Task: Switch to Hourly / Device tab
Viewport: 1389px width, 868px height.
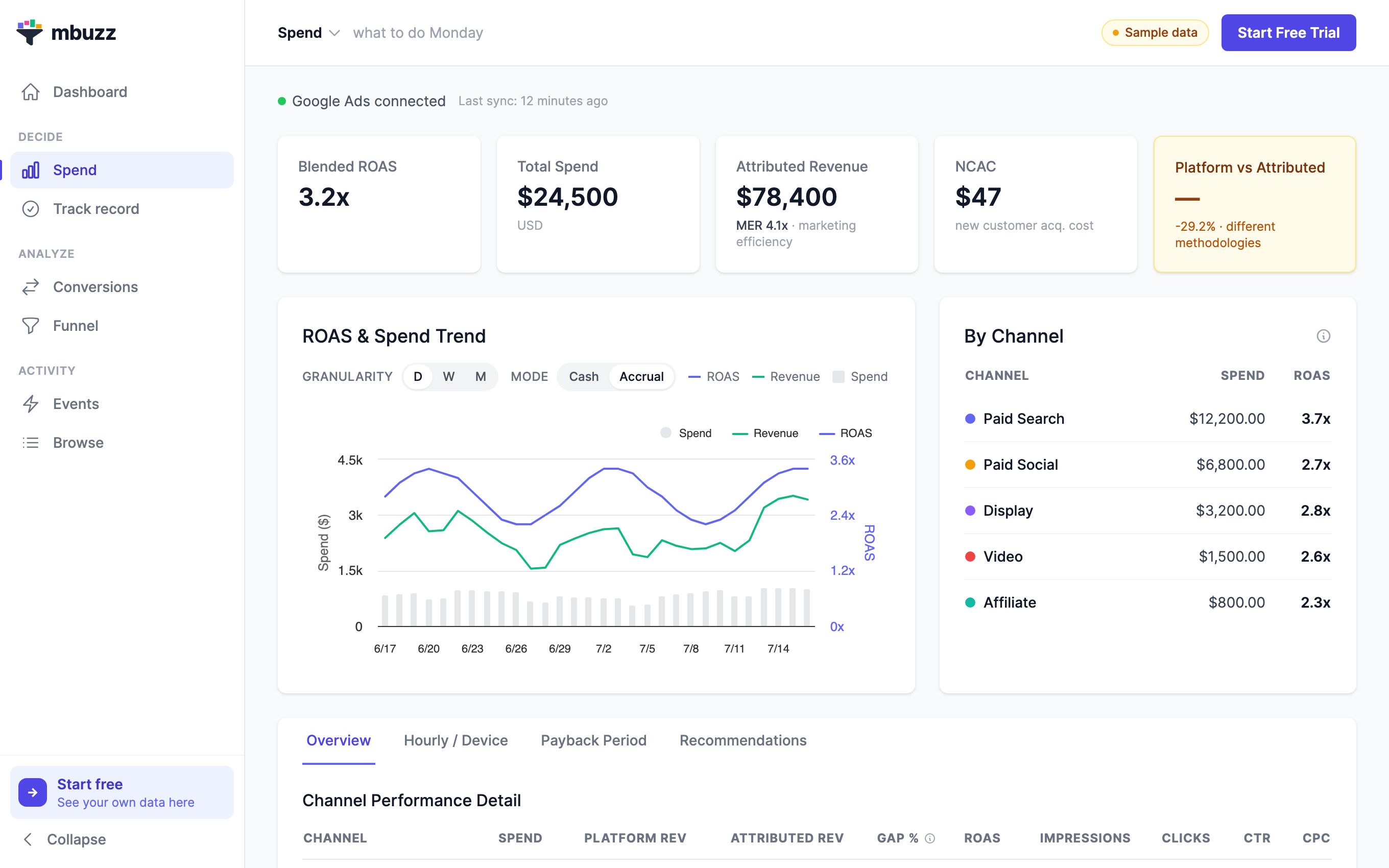Action: [x=456, y=740]
